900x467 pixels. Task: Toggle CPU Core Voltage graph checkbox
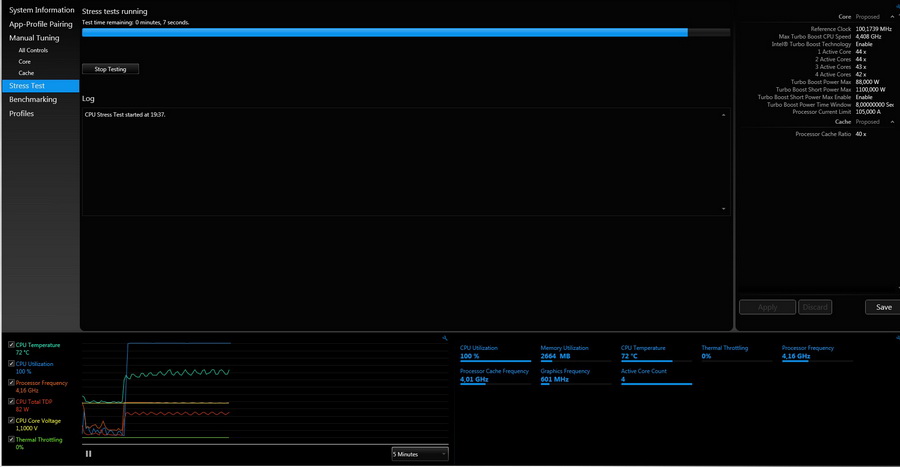(x=11, y=421)
